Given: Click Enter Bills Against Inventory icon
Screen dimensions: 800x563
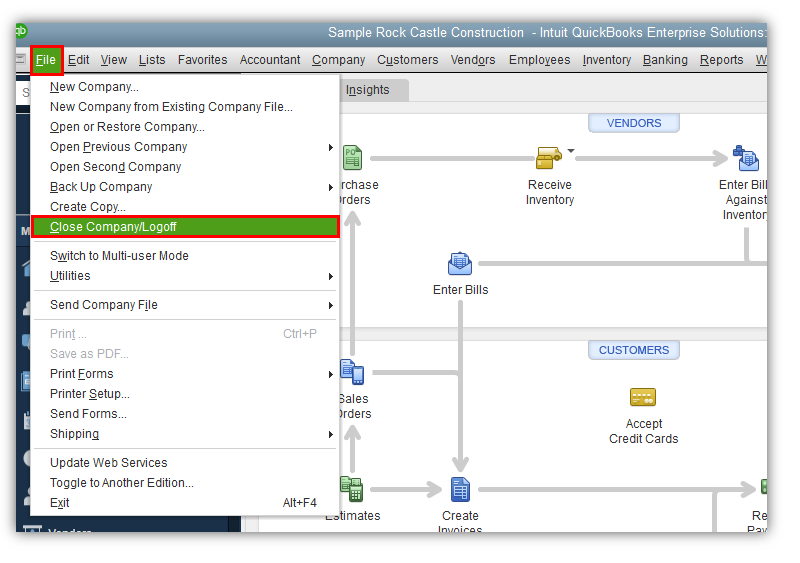Looking at the screenshot, I should pos(745,158).
